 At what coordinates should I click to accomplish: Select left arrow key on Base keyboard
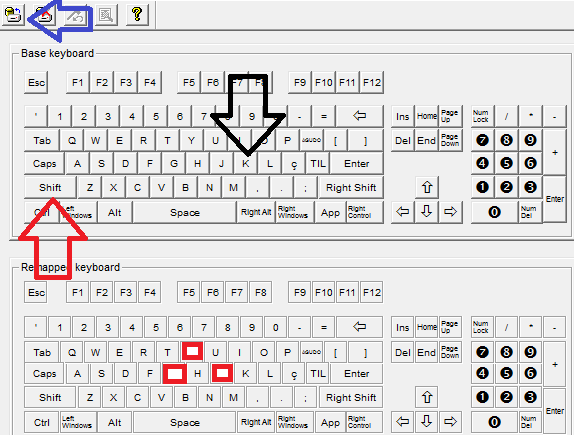point(403,212)
